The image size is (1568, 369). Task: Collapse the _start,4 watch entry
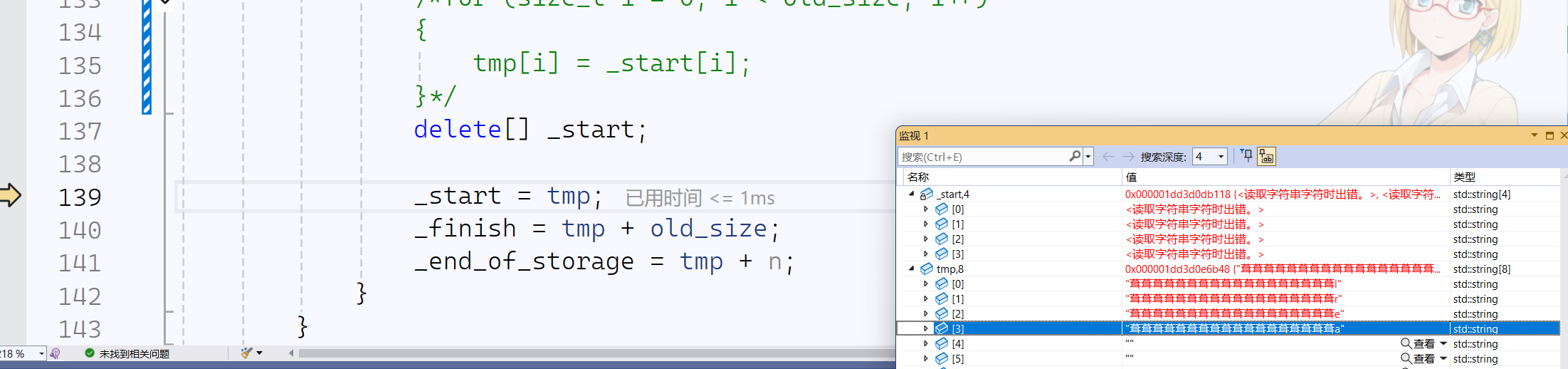(x=912, y=194)
